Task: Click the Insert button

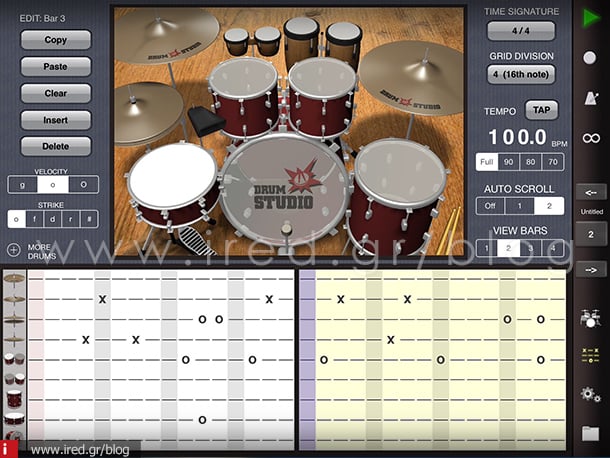Action: (x=56, y=120)
